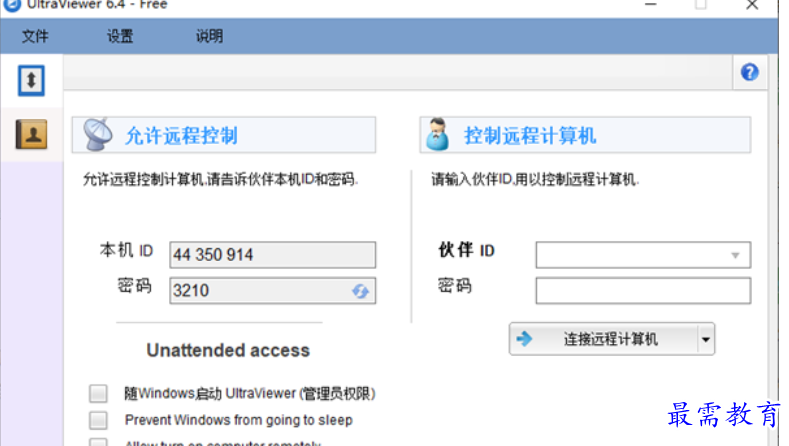Expand the 伙伴 ID dropdown arrow
This screenshot has height=446, width=789.
click(735, 255)
